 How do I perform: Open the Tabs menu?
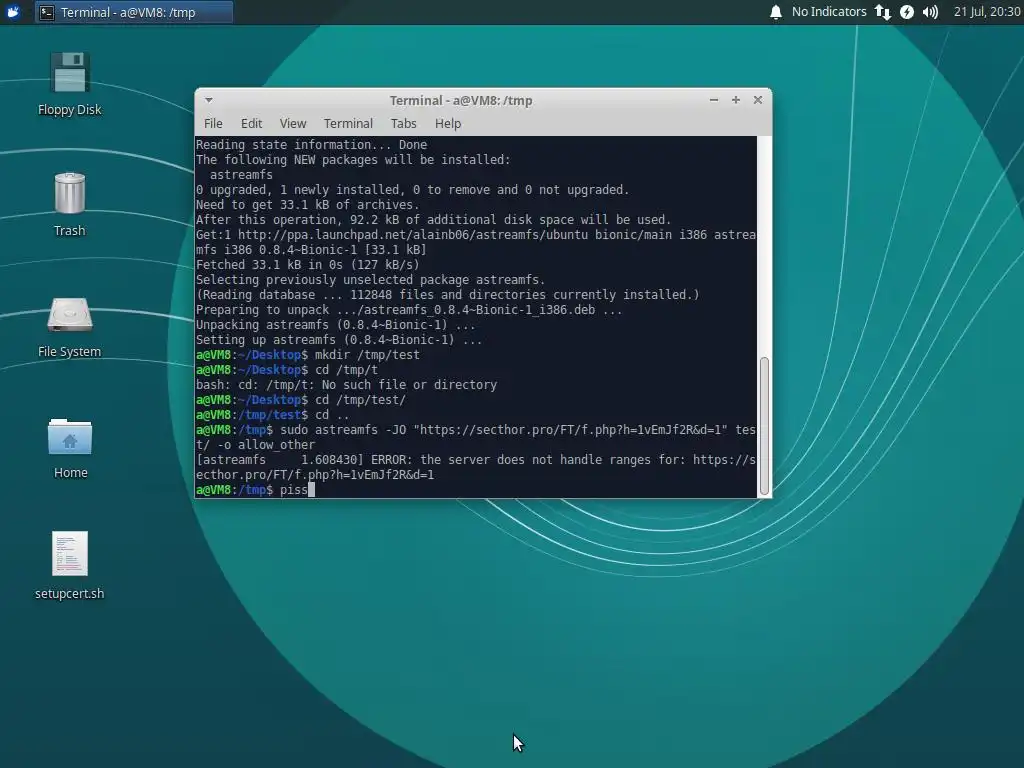[404, 123]
